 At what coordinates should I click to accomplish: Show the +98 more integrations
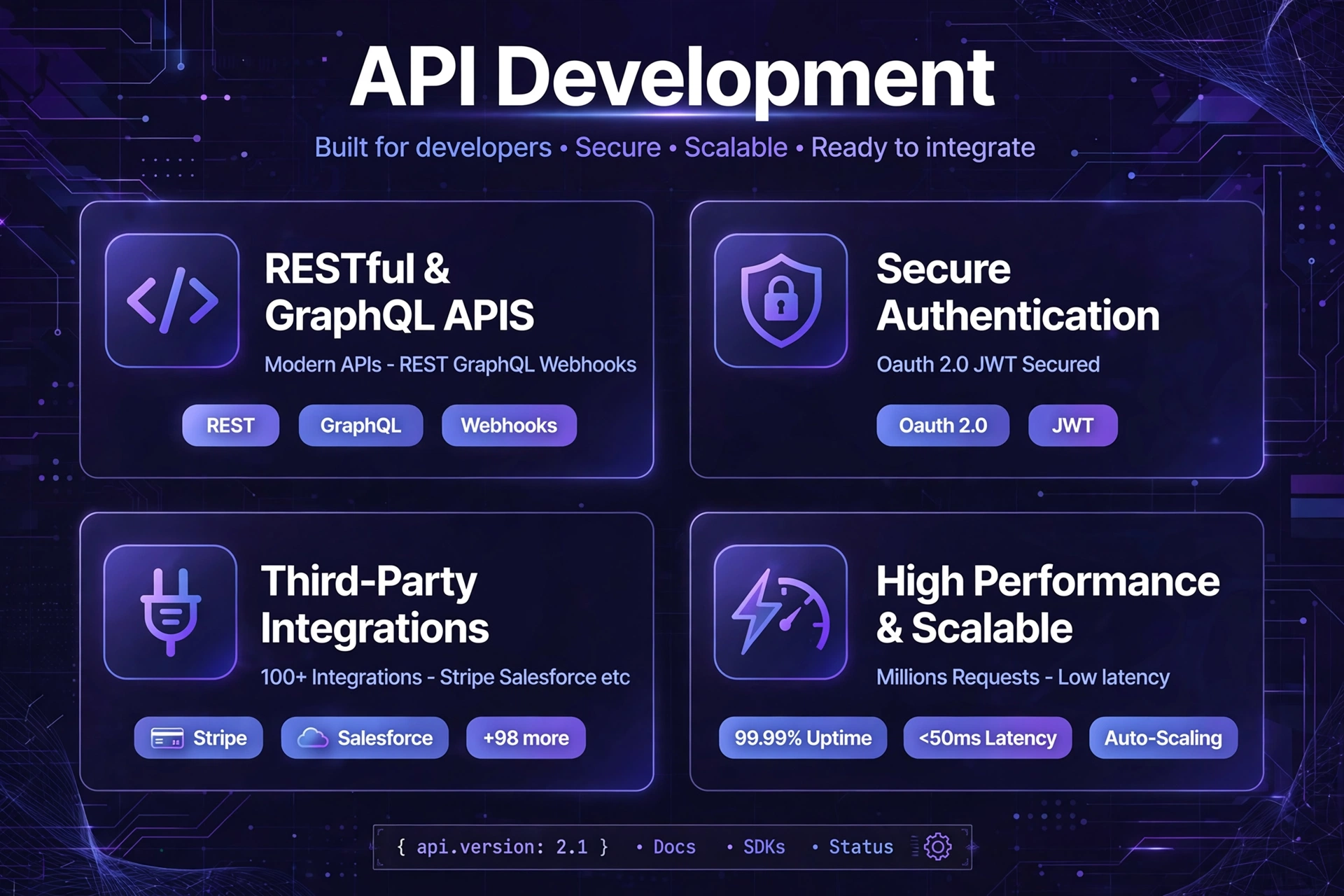(526, 738)
